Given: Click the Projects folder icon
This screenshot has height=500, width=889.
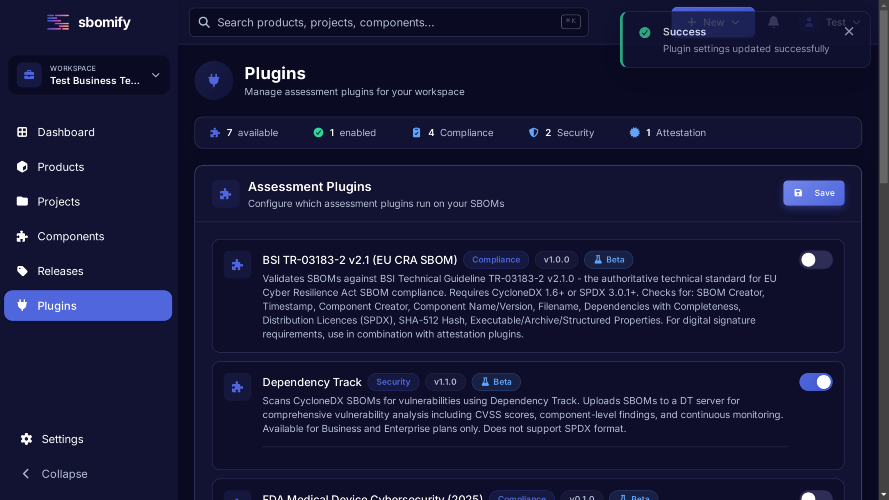Looking at the screenshot, I should point(22,201).
